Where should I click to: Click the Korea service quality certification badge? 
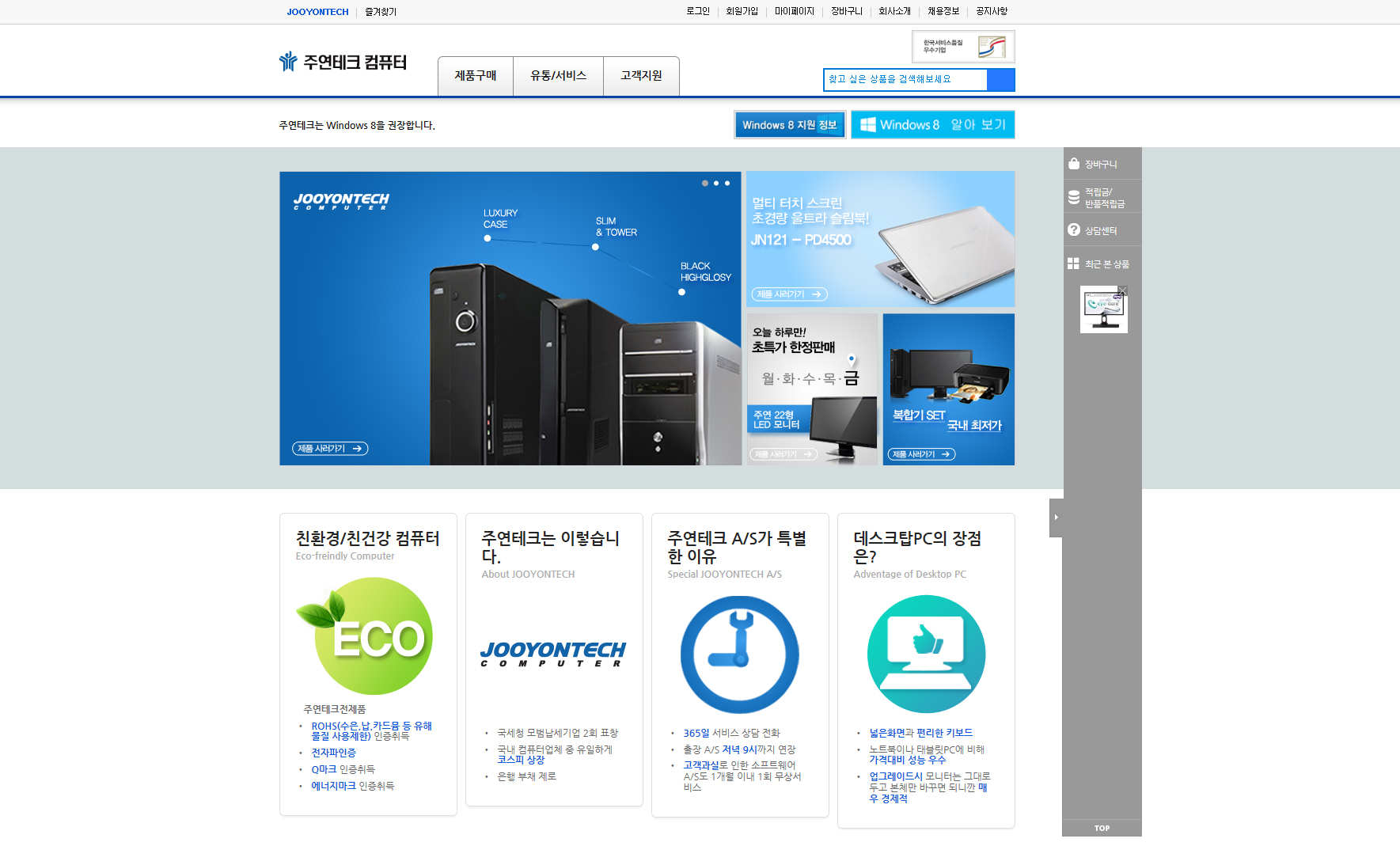pos(963,47)
